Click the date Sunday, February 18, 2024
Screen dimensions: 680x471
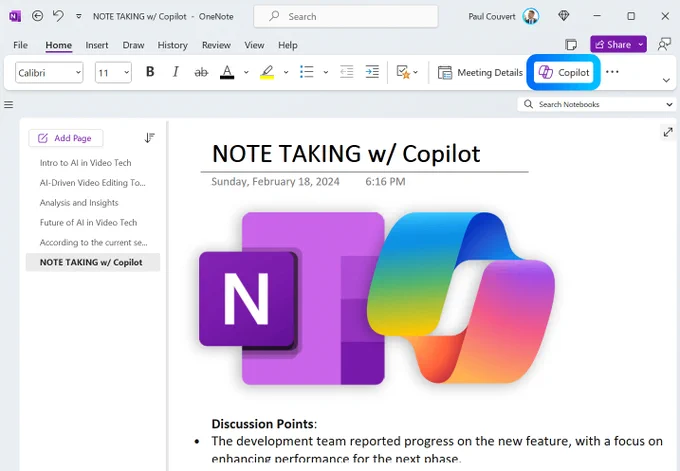coord(275,181)
